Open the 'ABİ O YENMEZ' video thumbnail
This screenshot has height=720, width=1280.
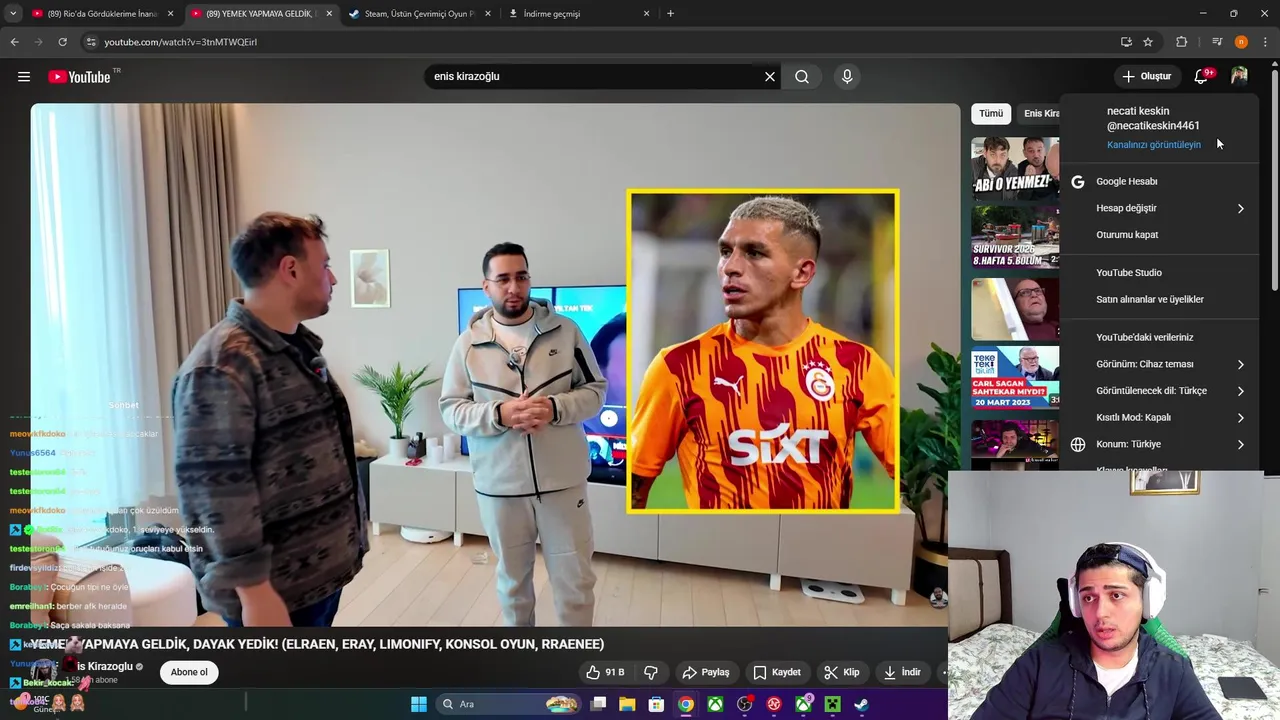click(x=1015, y=169)
